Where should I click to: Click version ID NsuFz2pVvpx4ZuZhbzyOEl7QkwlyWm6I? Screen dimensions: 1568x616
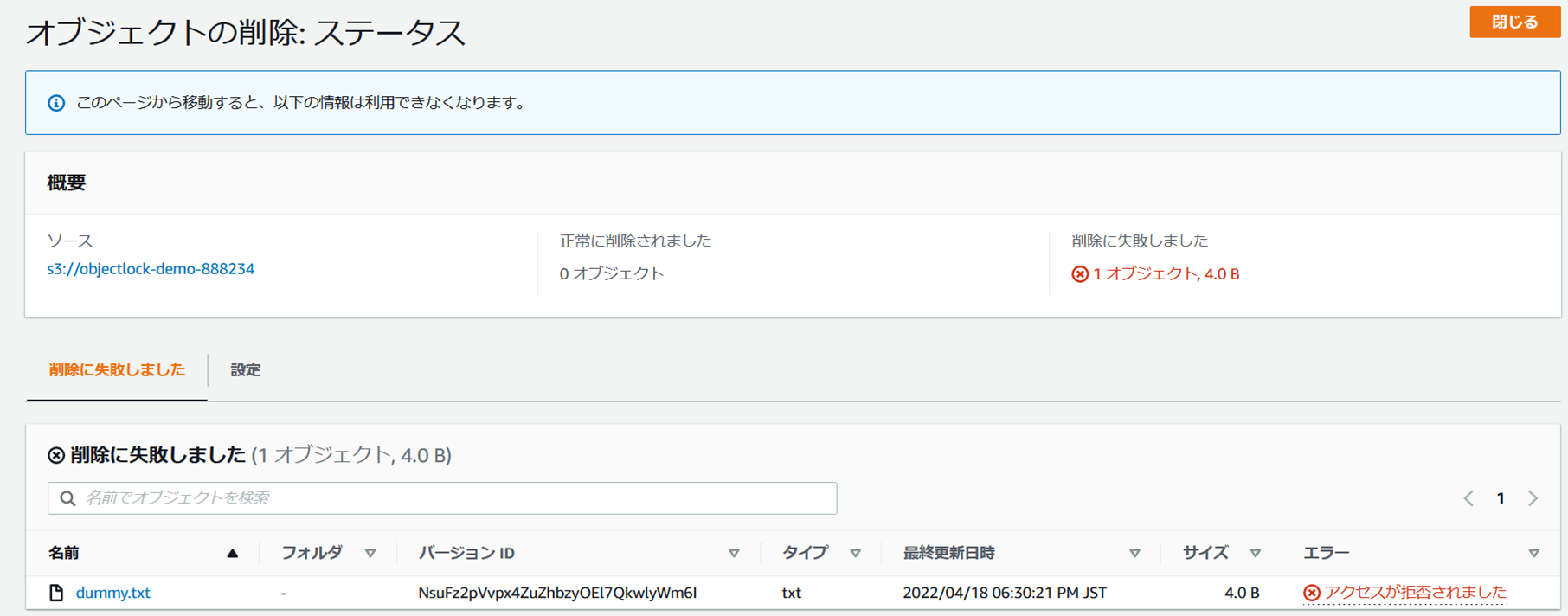[557, 593]
